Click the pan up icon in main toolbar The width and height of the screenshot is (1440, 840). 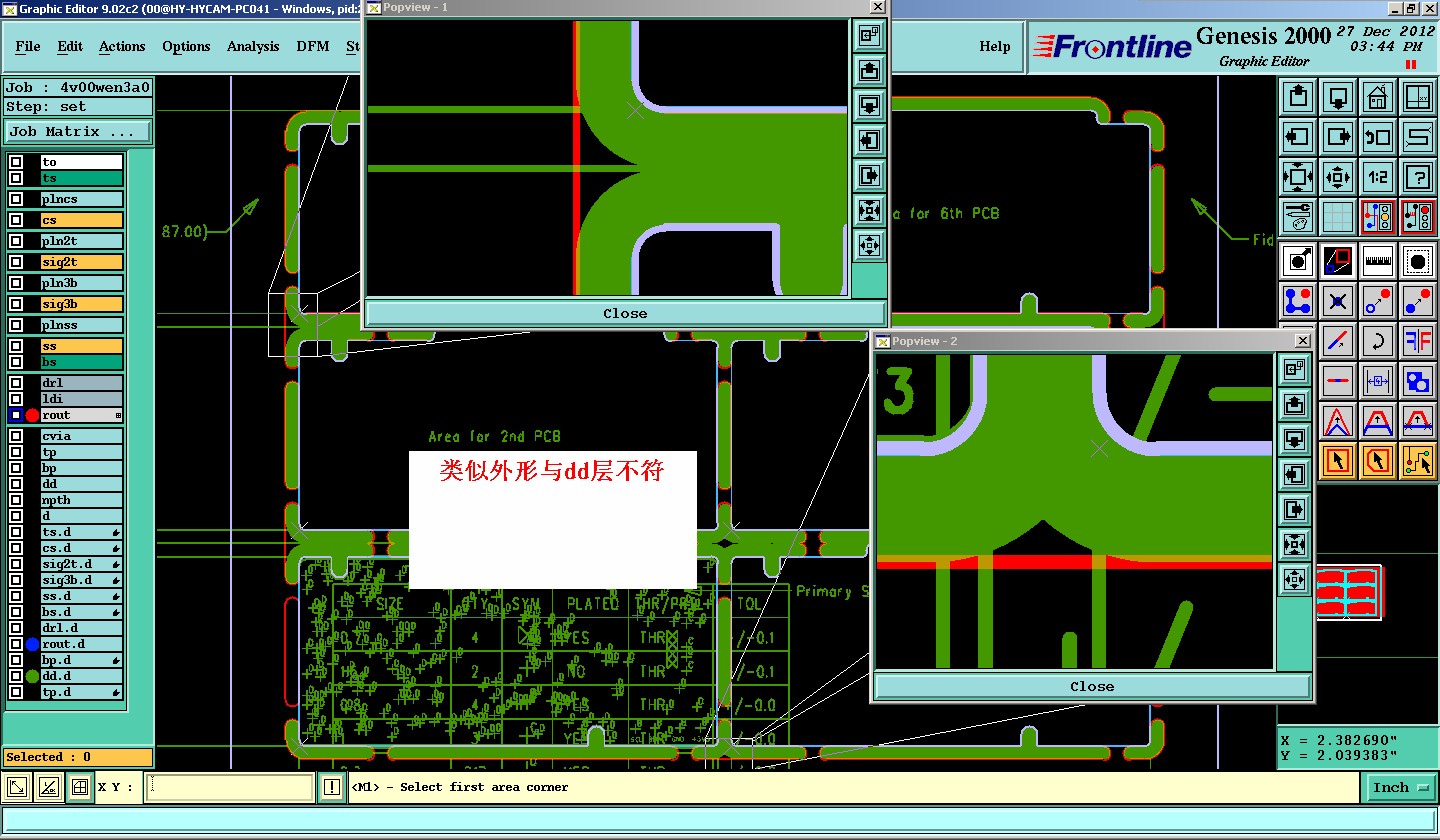pyautogui.click(x=1298, y=98)
